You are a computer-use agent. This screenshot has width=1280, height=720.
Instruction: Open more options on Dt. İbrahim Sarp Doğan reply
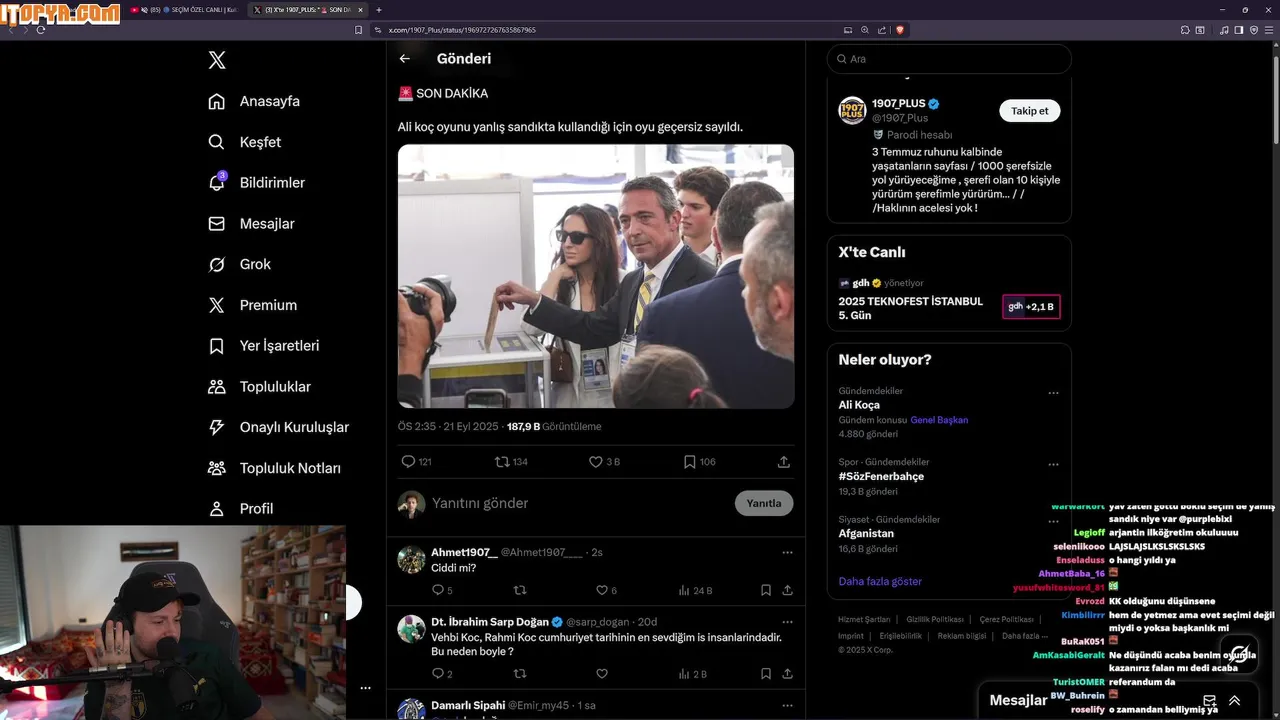pos(787,622)
